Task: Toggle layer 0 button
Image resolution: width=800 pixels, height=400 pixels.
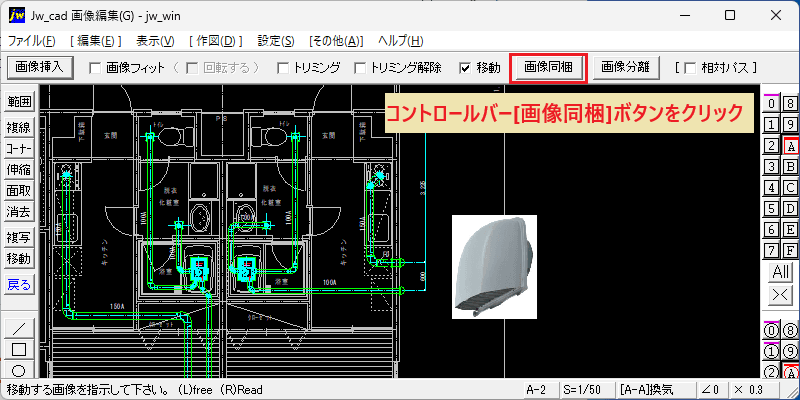Action: point(772,104)
